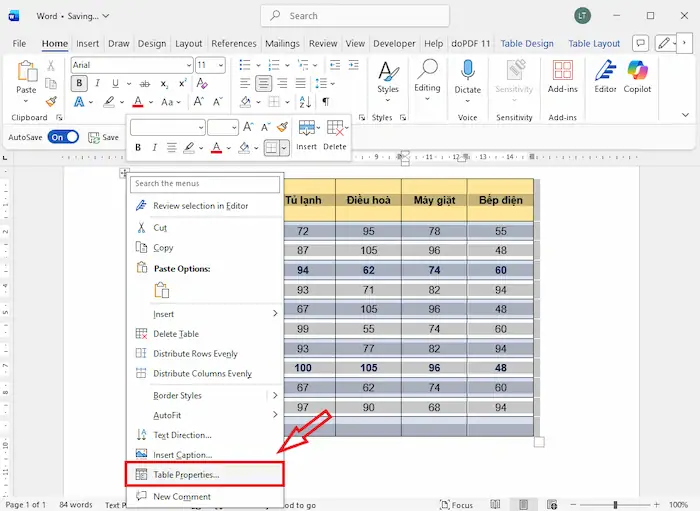Click the Paste clipboard icon in ribbon
This screenshot has height=511, width=700.
27,72
